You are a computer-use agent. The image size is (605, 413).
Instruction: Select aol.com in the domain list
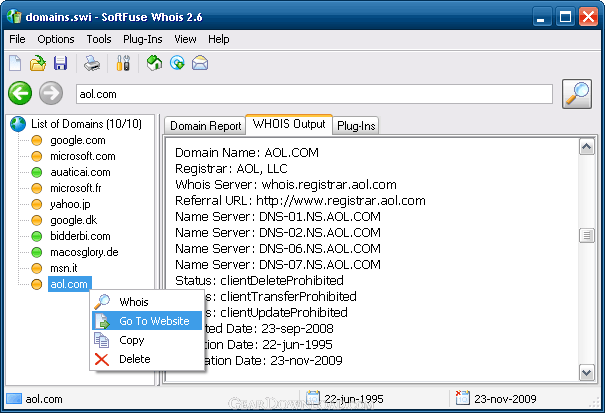click(69, 284)
